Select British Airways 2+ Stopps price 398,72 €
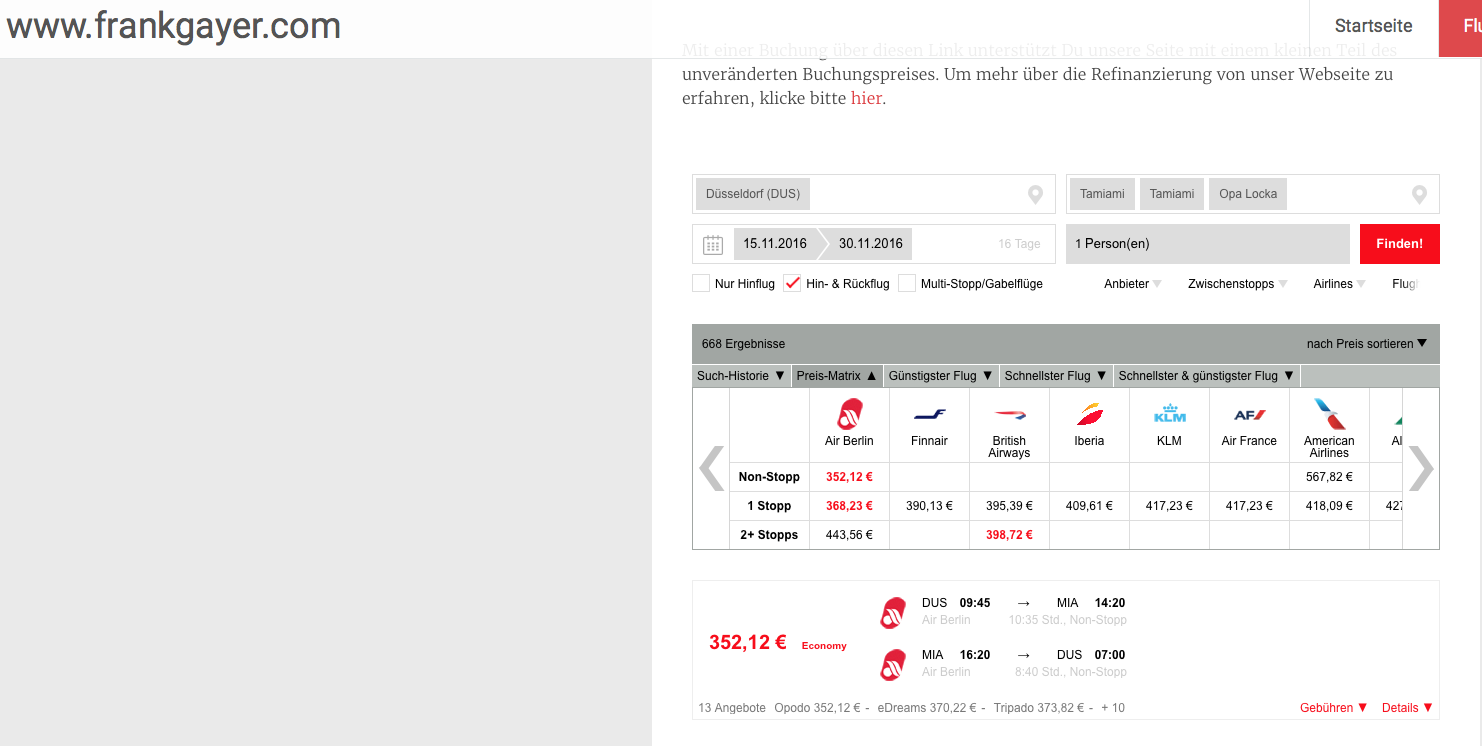 click(1009, 535)
